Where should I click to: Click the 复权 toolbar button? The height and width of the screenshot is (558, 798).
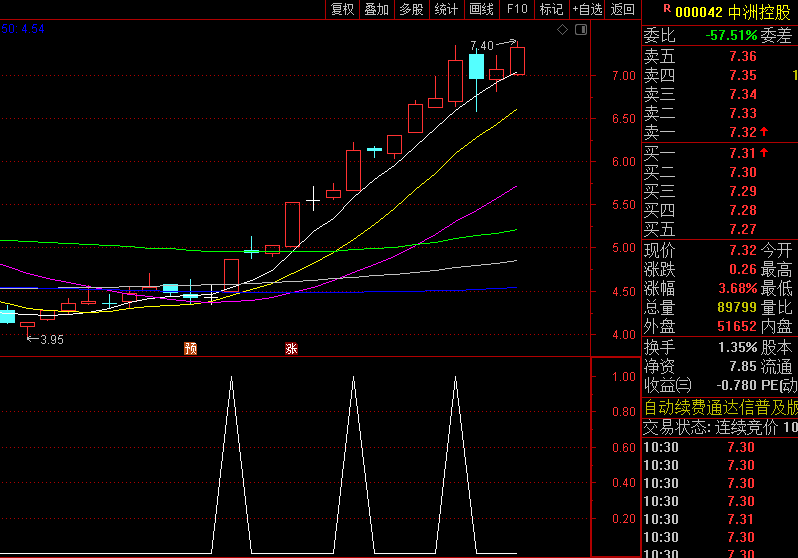[343, 10]
